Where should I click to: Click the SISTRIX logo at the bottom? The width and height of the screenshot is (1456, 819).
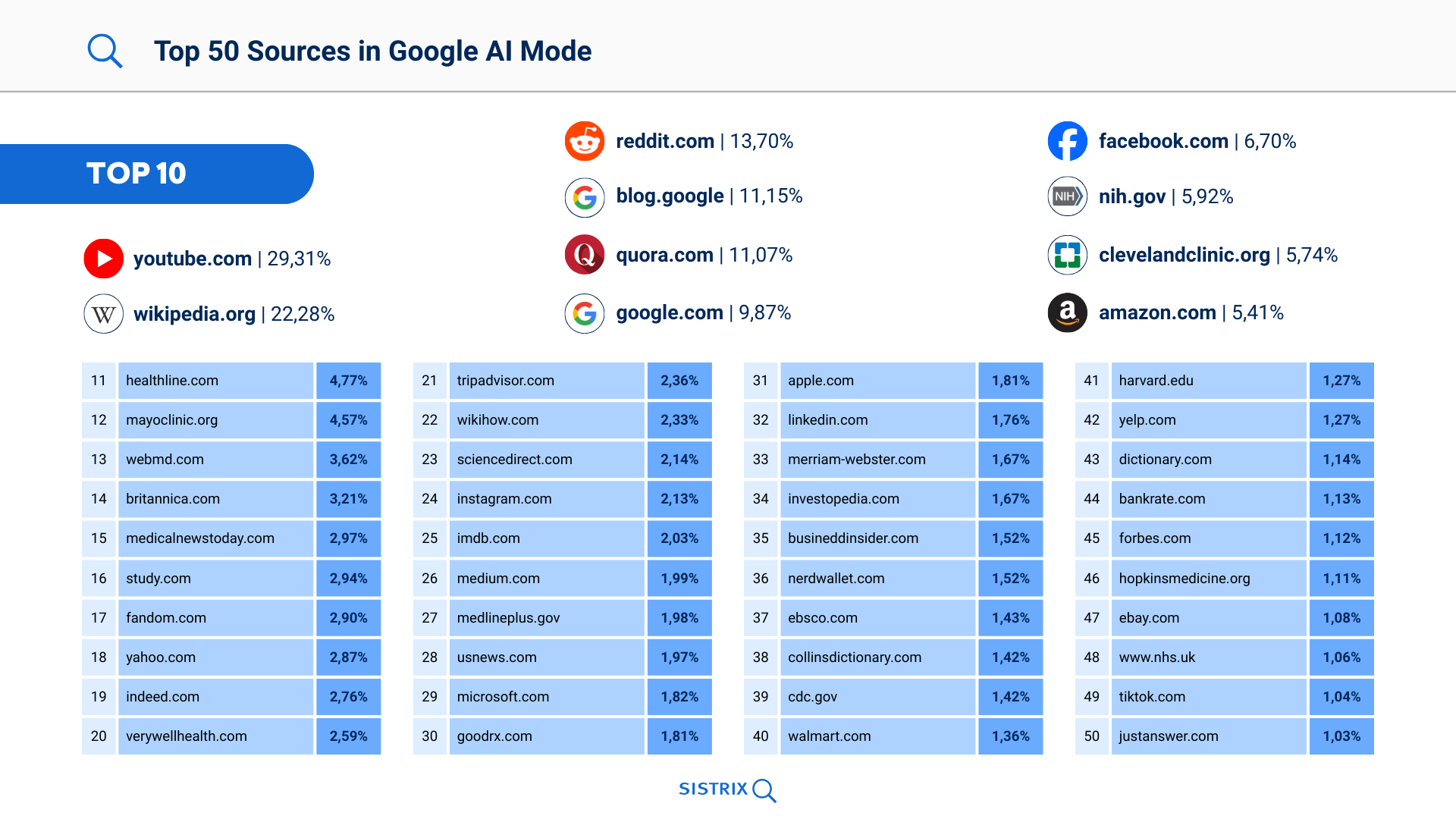(x=726, y=789)
